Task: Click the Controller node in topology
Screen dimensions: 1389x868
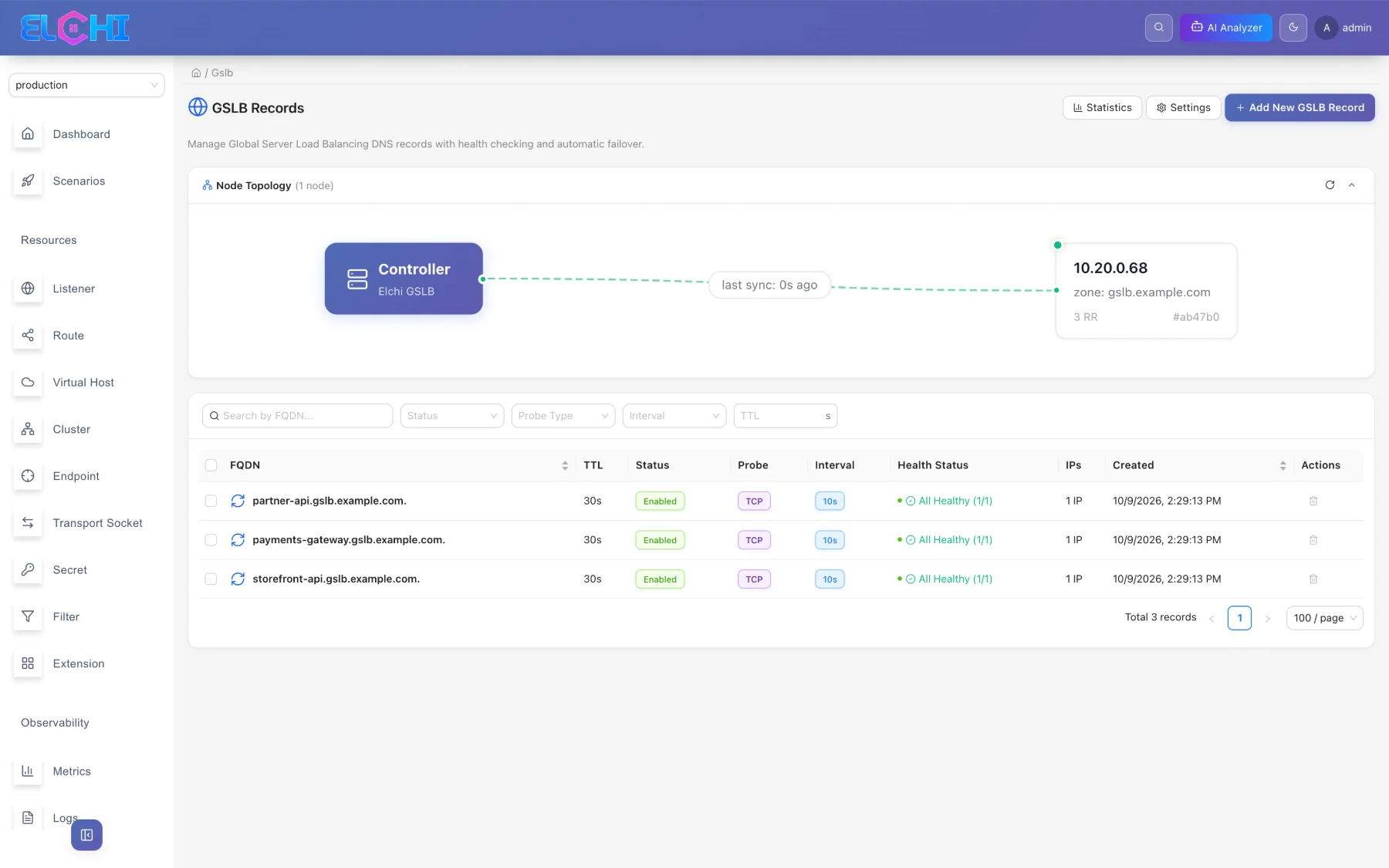Action: coord(404,279)
